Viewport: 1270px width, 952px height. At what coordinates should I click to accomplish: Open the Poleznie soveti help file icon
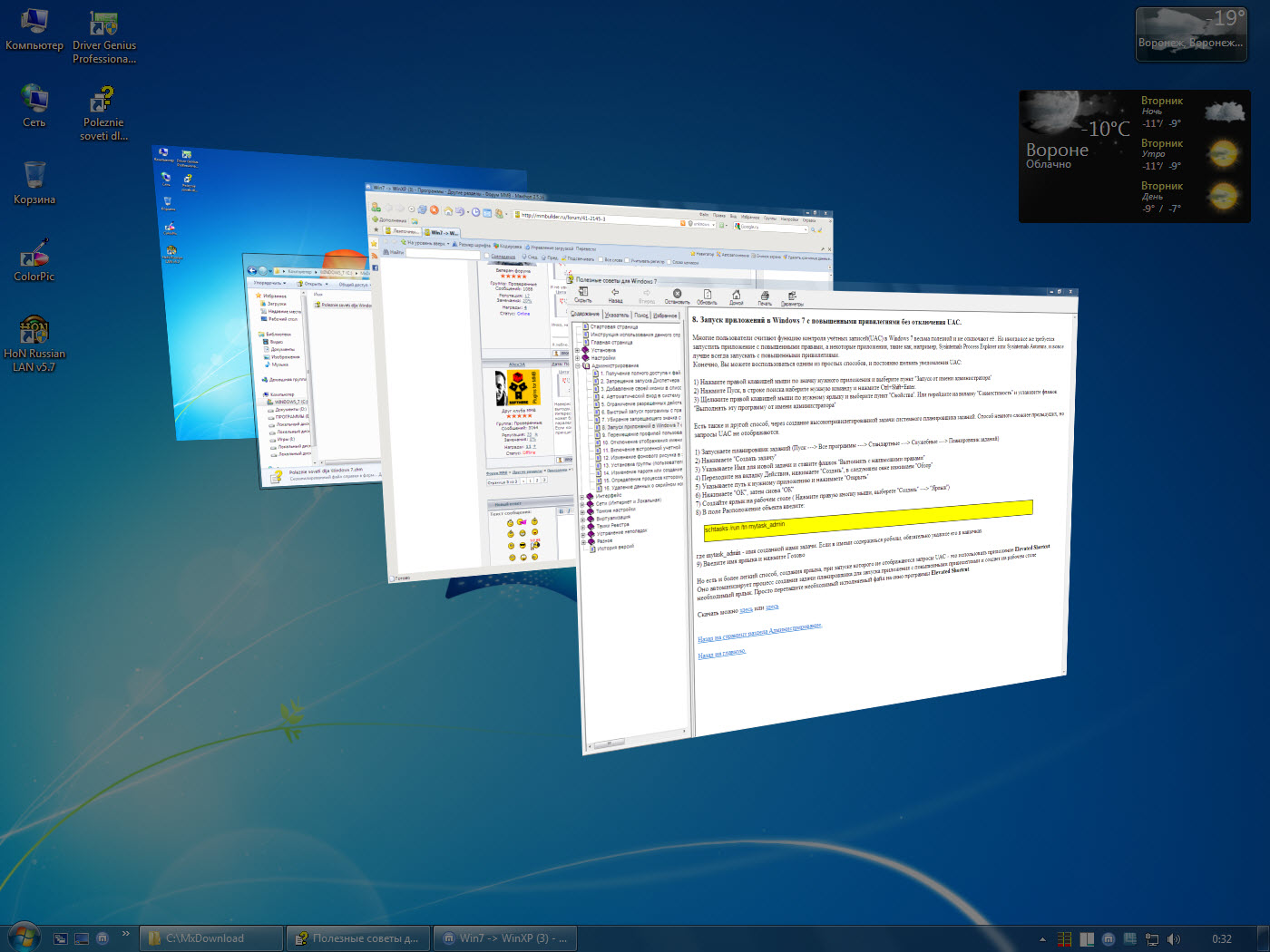(103, 113)
